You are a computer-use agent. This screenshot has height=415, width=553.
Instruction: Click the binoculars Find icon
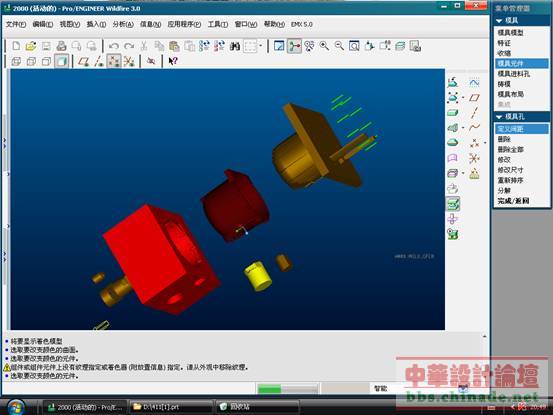[x=235, y=46]
